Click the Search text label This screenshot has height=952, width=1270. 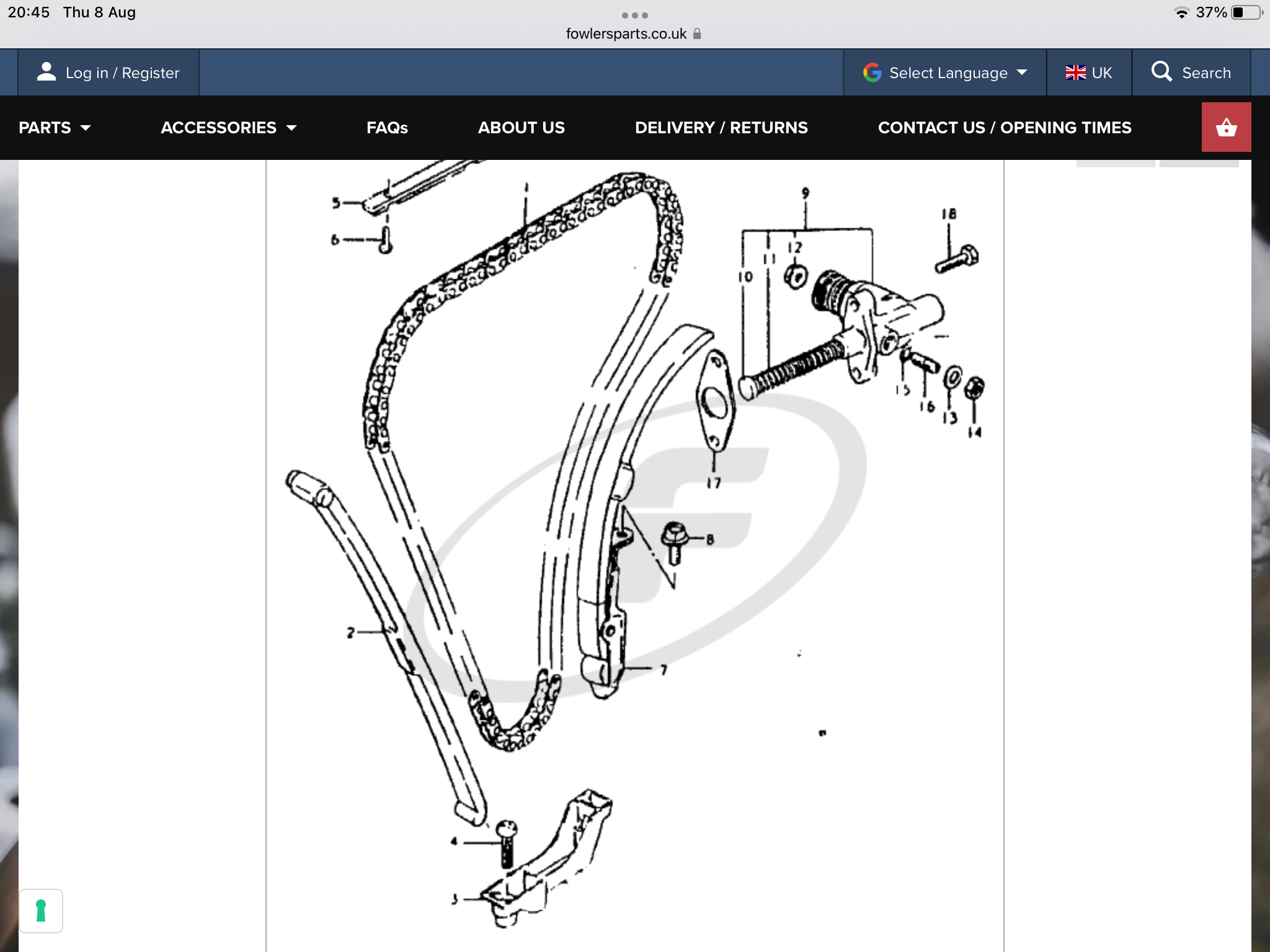(1206, 73)
